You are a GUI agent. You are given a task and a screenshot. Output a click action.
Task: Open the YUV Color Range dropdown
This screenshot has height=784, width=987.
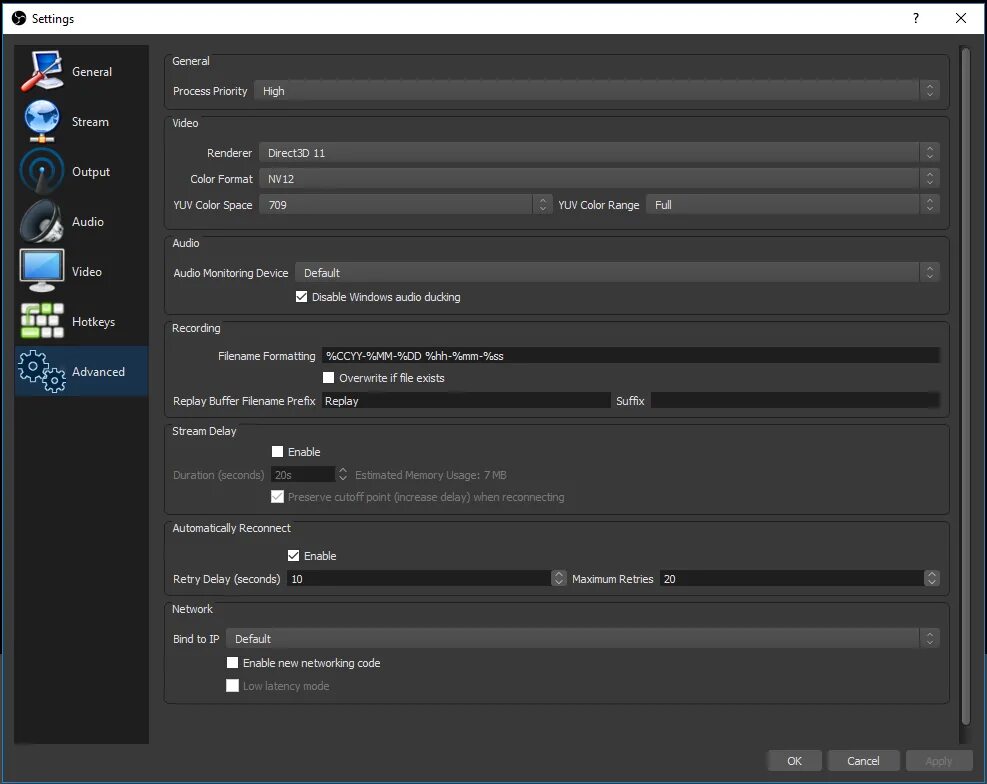click(x=792, y=204)
